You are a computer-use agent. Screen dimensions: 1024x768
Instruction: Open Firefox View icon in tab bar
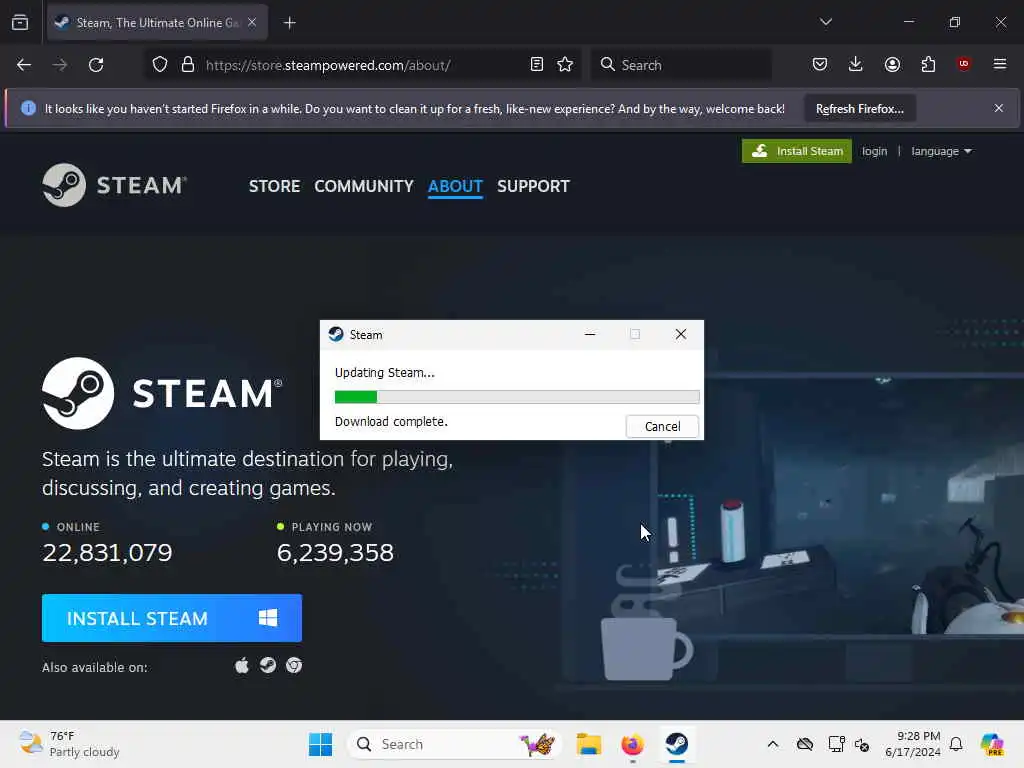click(20, 23)
